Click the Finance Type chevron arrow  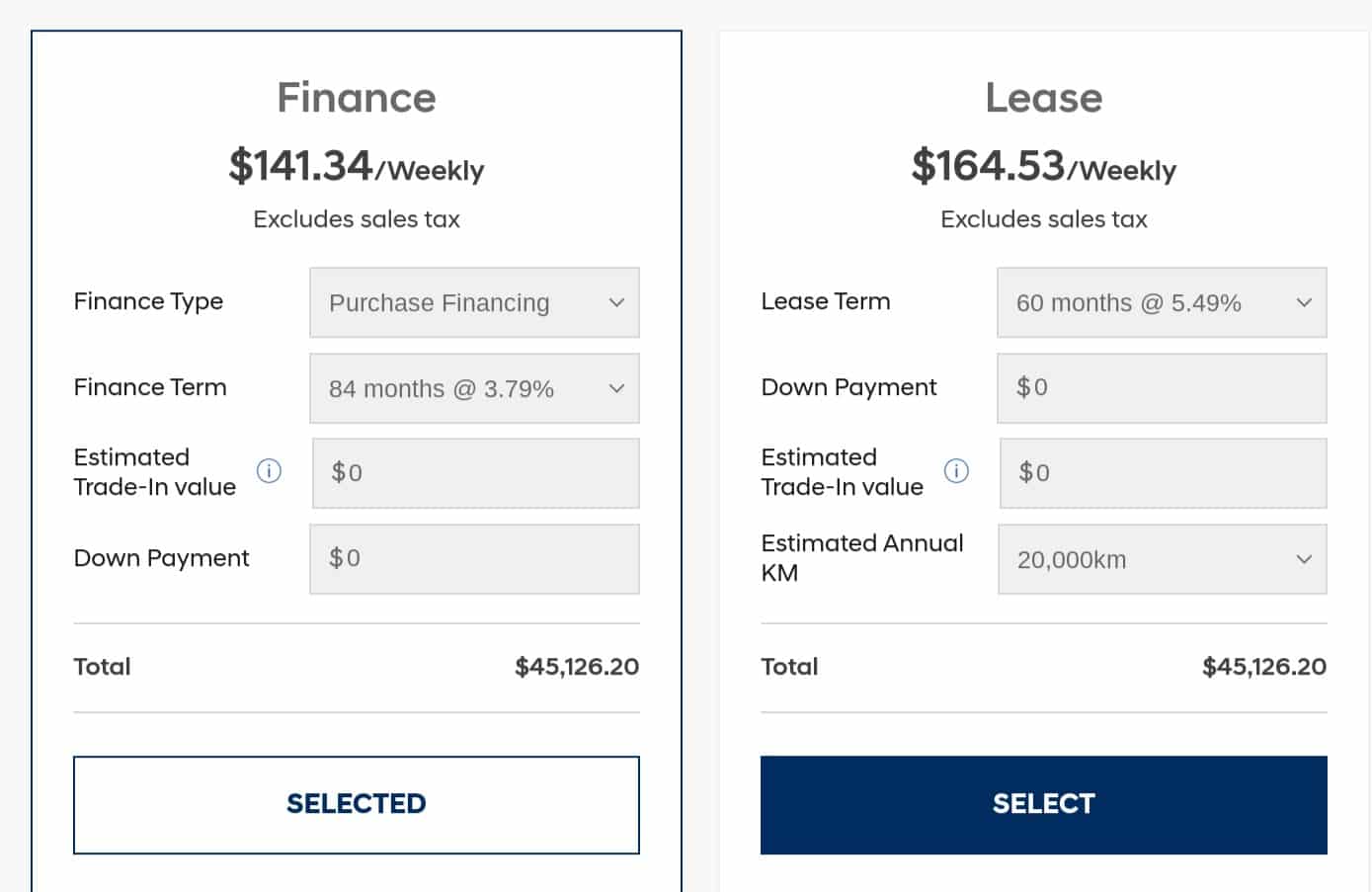tap(616, 302)
